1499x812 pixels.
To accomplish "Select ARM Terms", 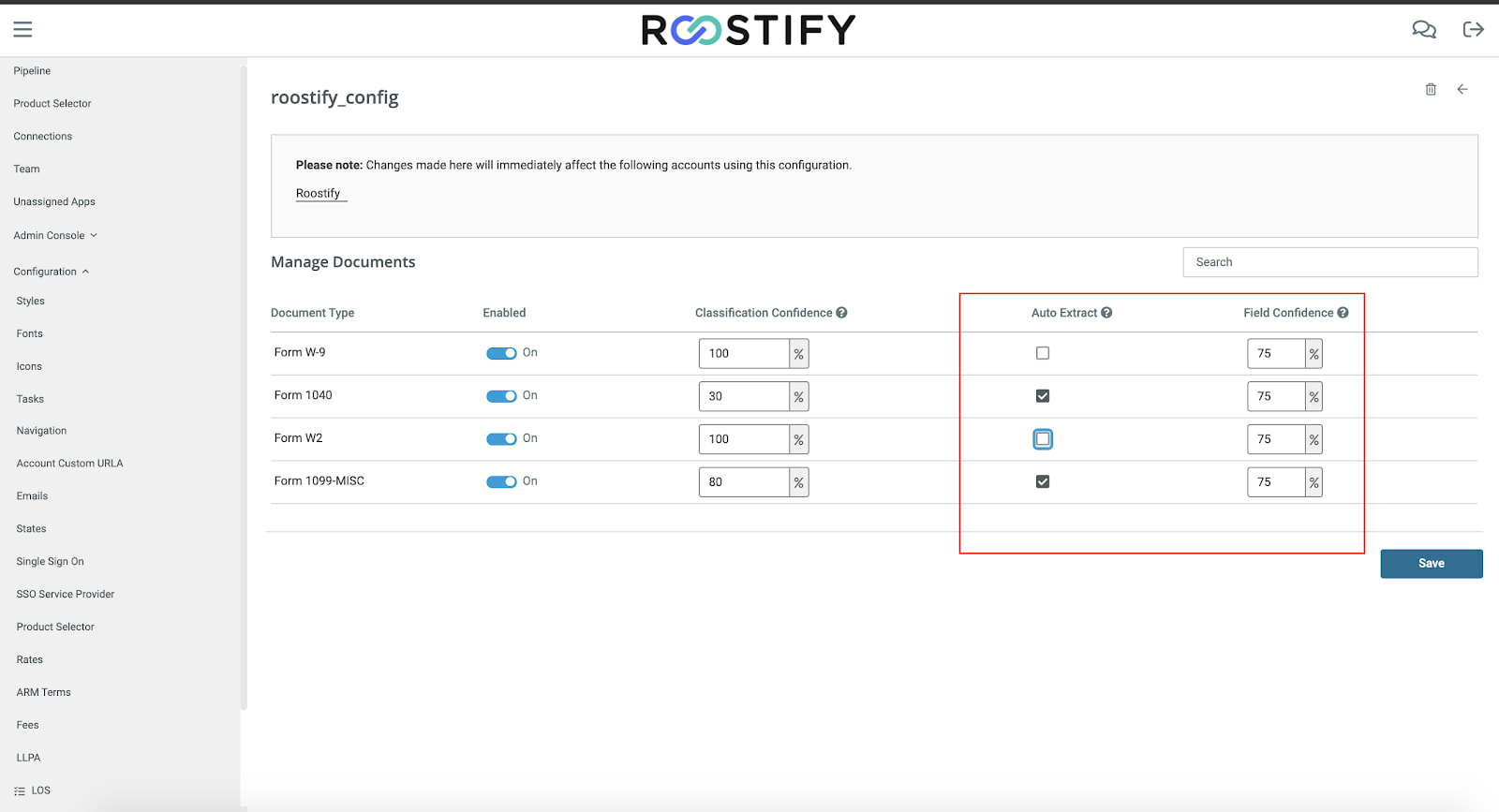I will click(44, 693).
